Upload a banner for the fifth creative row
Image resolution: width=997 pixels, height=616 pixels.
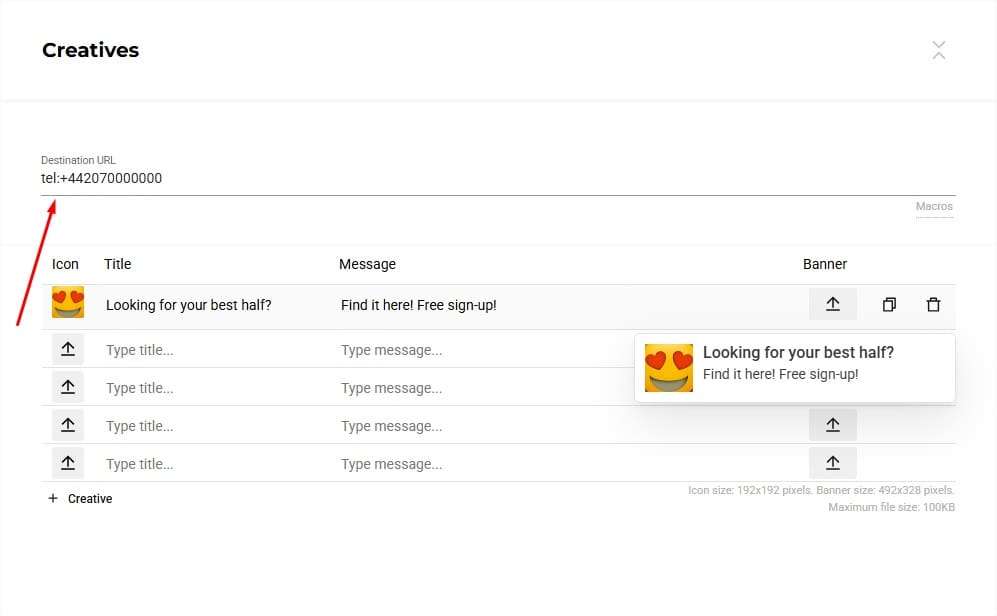point(832,463)
